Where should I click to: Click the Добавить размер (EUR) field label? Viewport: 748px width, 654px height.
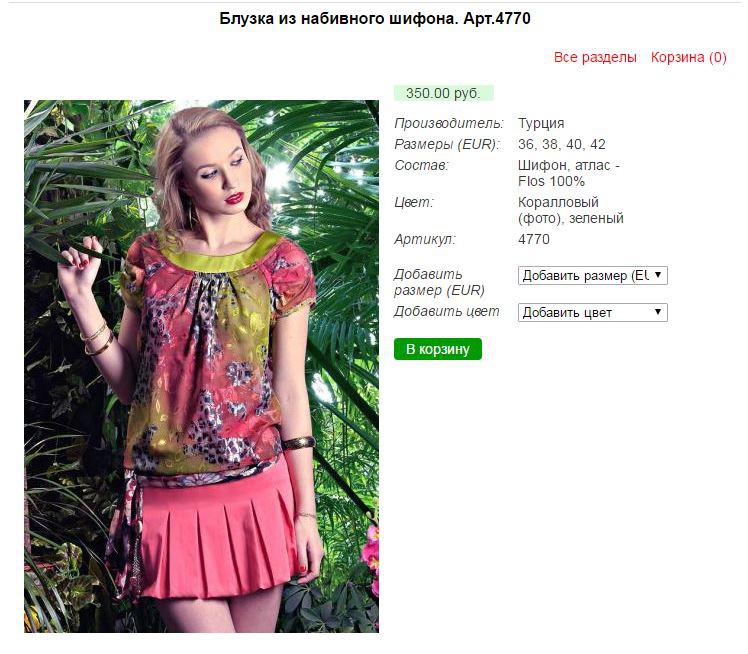(439, 282)
